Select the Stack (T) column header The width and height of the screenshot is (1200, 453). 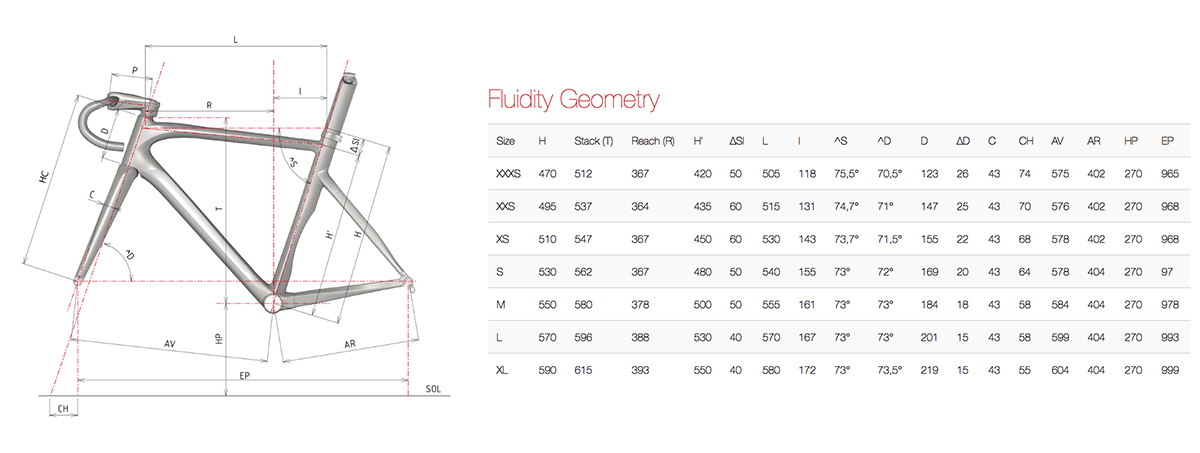coord(593,141)
